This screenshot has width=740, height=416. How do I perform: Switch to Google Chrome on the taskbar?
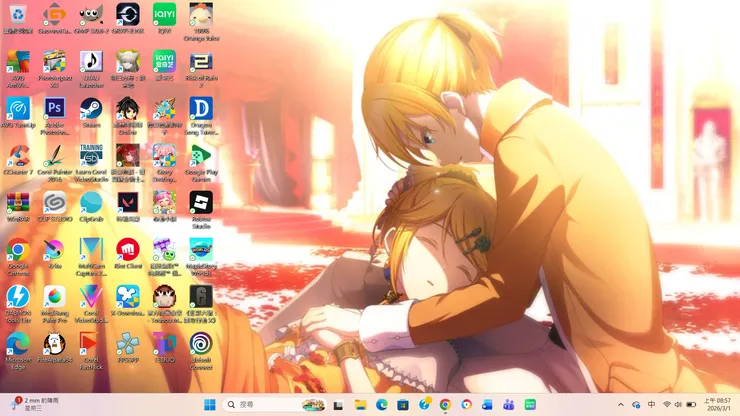(x=445, y=405)
